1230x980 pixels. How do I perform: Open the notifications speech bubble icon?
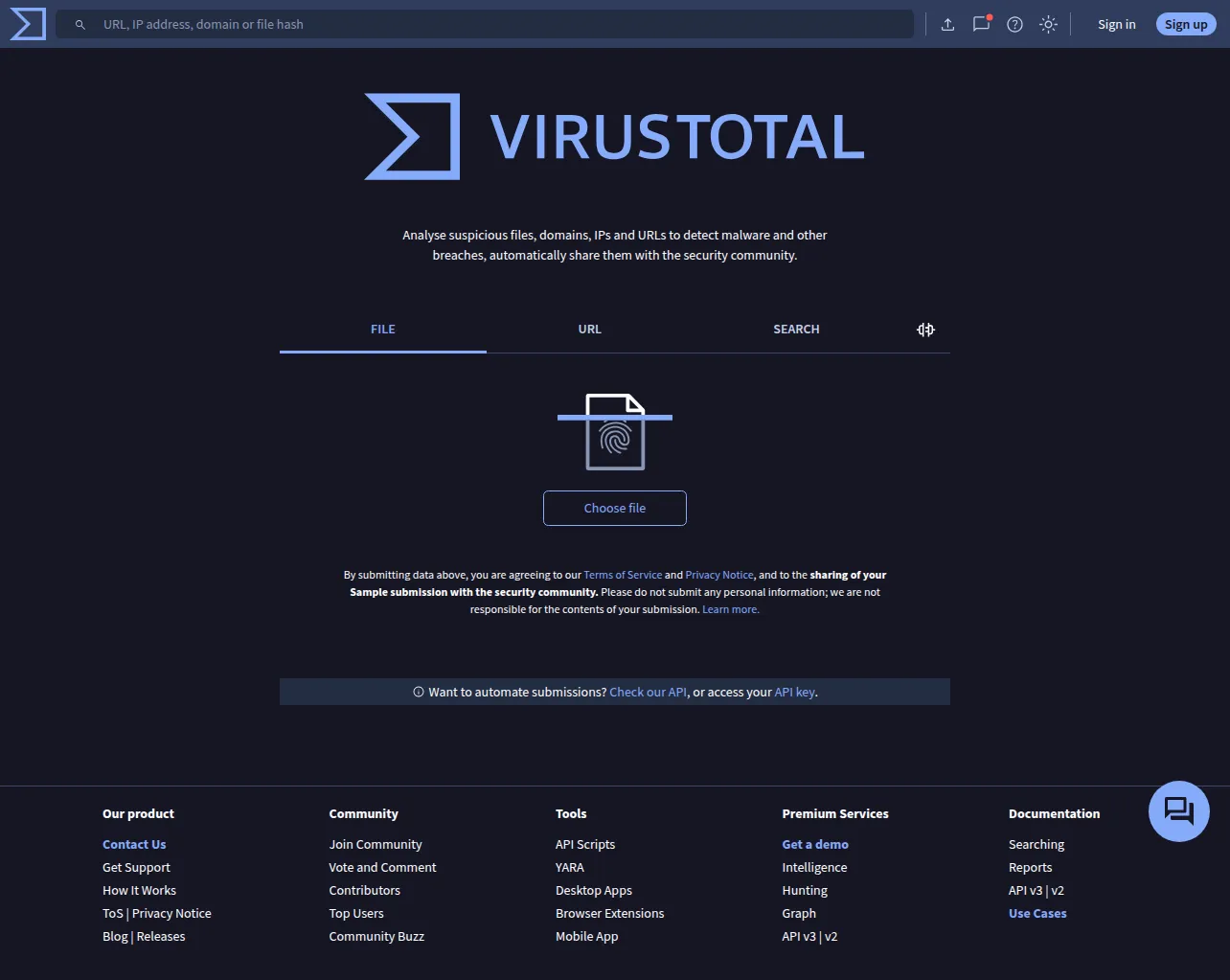click(981, 24)
